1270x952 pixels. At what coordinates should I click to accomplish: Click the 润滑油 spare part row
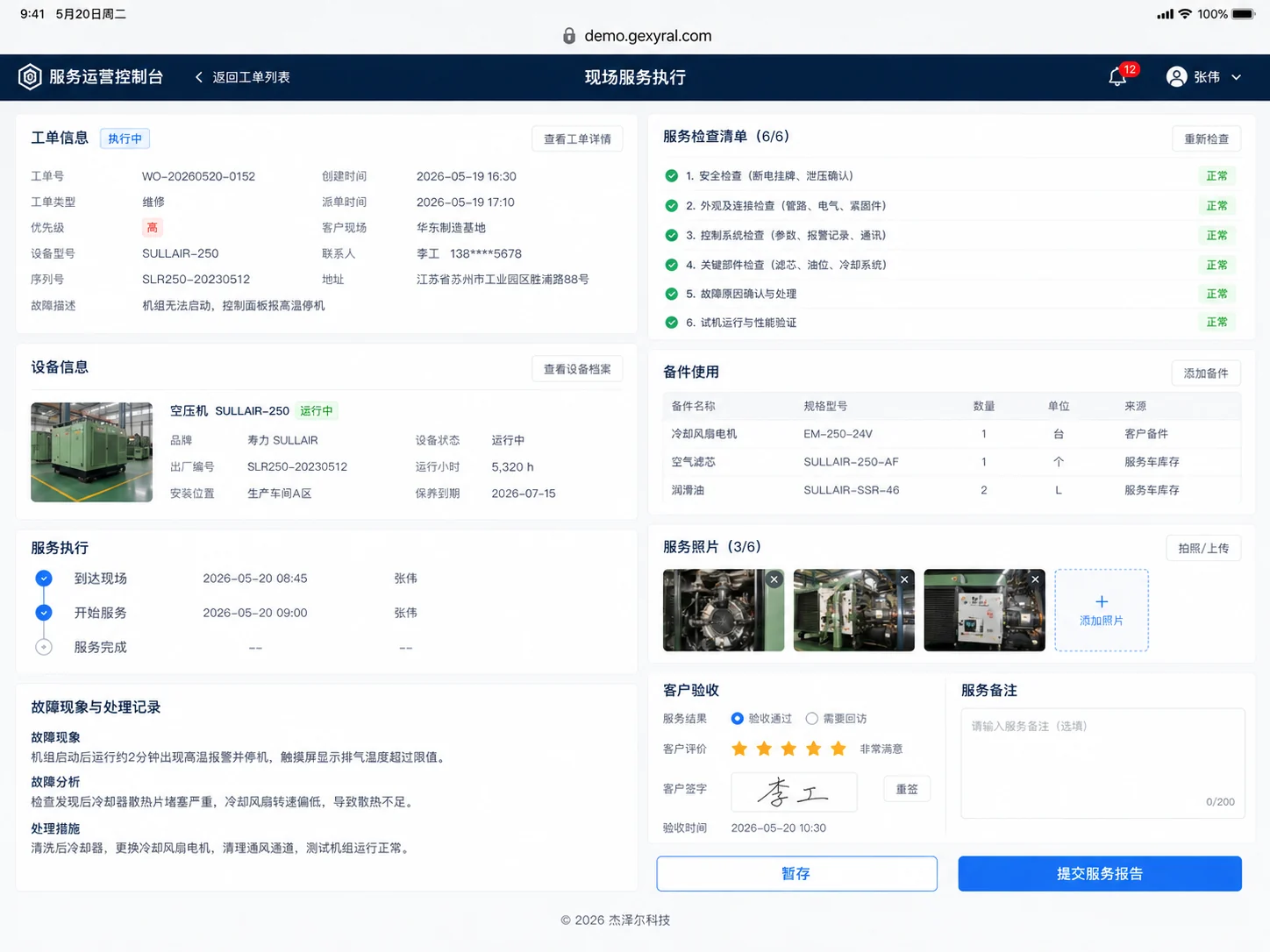(x=952, y=490)
